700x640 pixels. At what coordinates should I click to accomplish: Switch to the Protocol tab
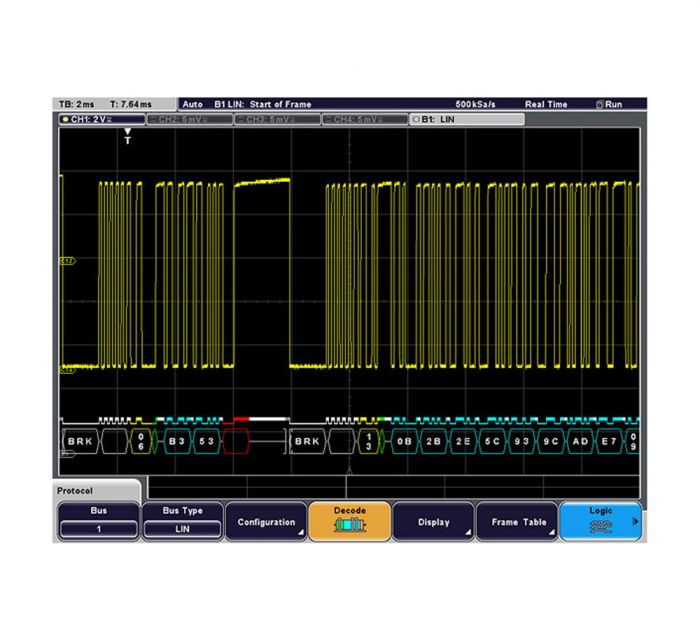[97, 490]
